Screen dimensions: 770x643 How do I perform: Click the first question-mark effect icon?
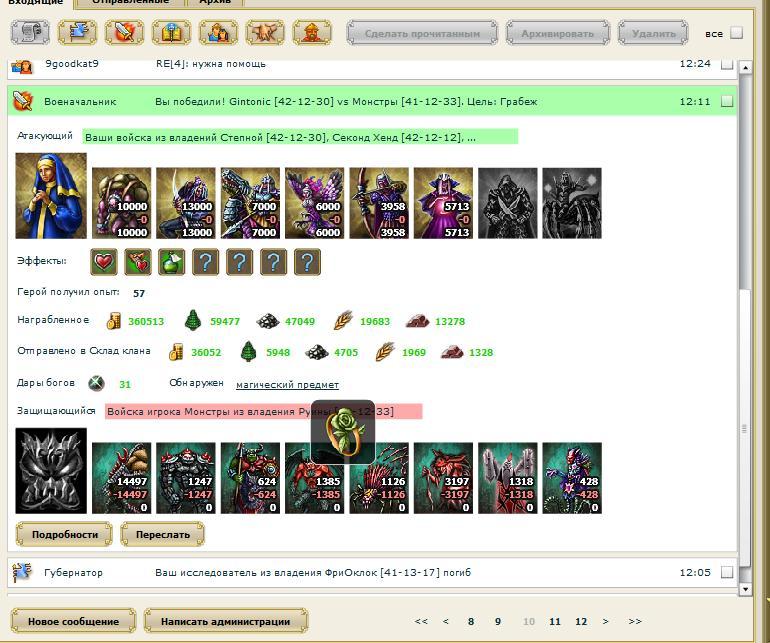click(x=206, y=262)
